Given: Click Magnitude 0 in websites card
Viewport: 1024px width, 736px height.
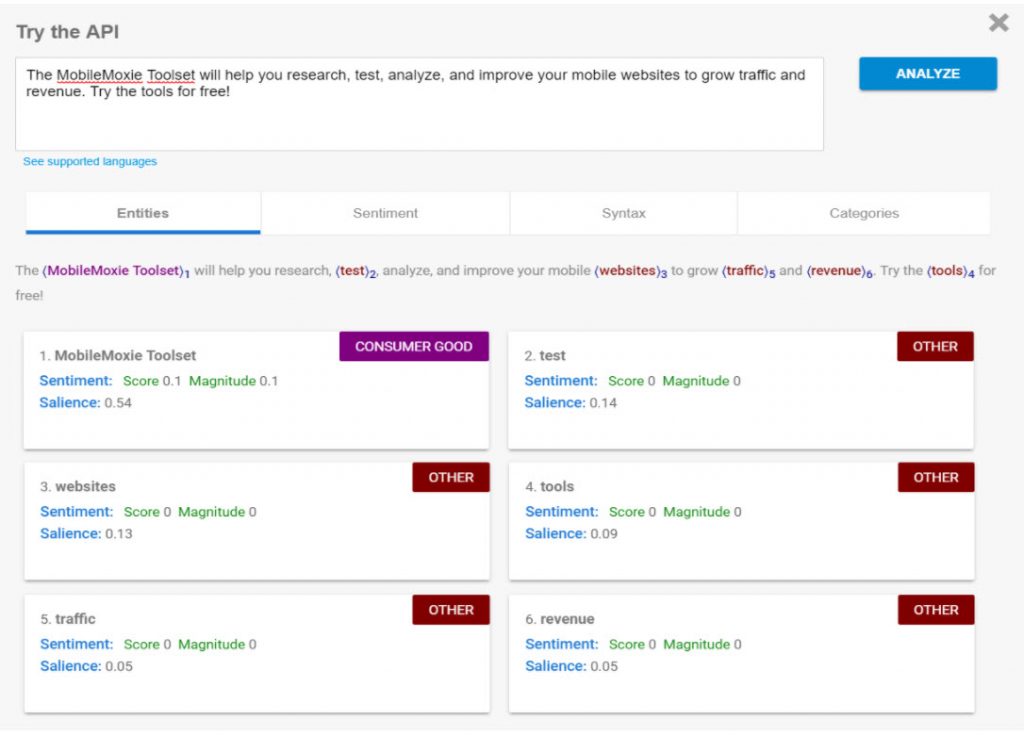Looking at the screenshot, I should [x=217, y=512].
